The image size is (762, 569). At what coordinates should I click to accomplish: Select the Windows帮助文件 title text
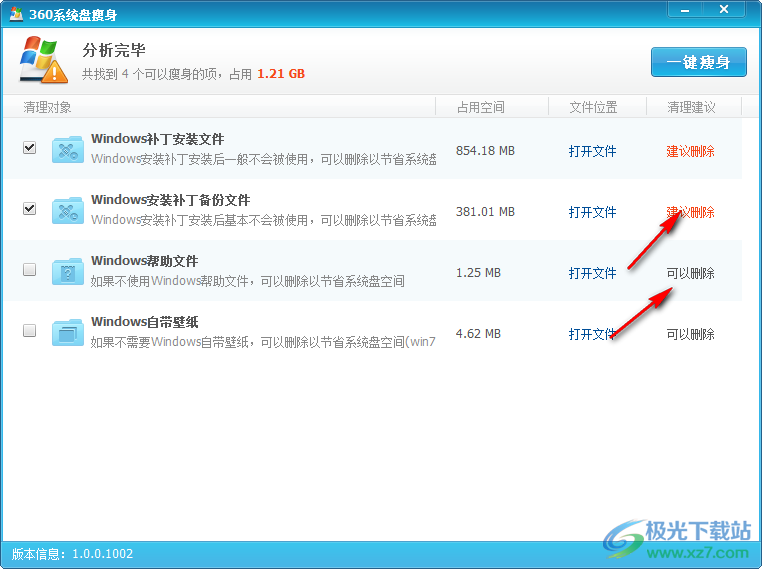[x=144, y=261]
